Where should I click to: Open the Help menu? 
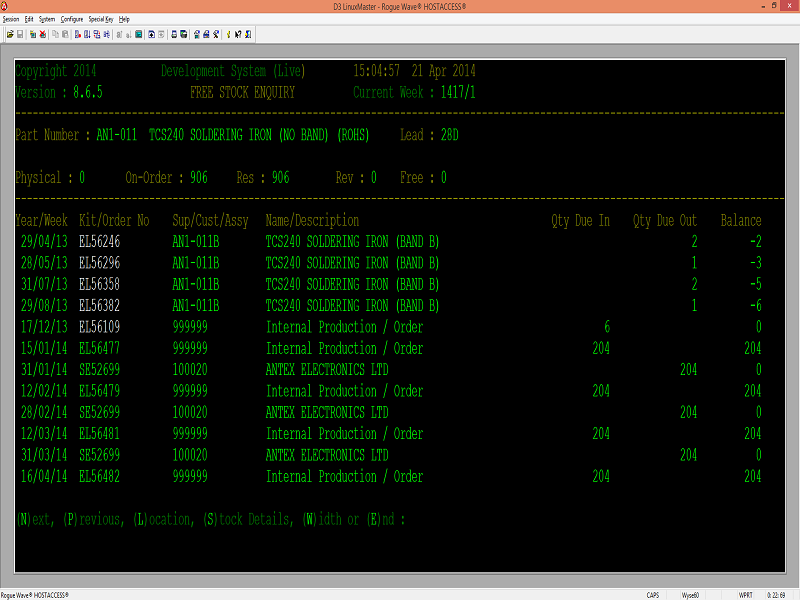tap(124, 19)
